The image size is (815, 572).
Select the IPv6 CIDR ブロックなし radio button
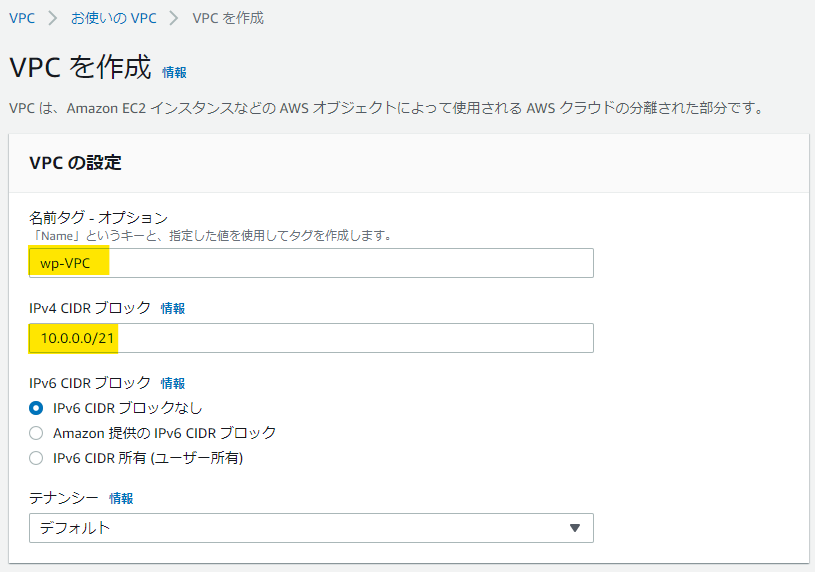pyautogui.click(x=36, y=408)
